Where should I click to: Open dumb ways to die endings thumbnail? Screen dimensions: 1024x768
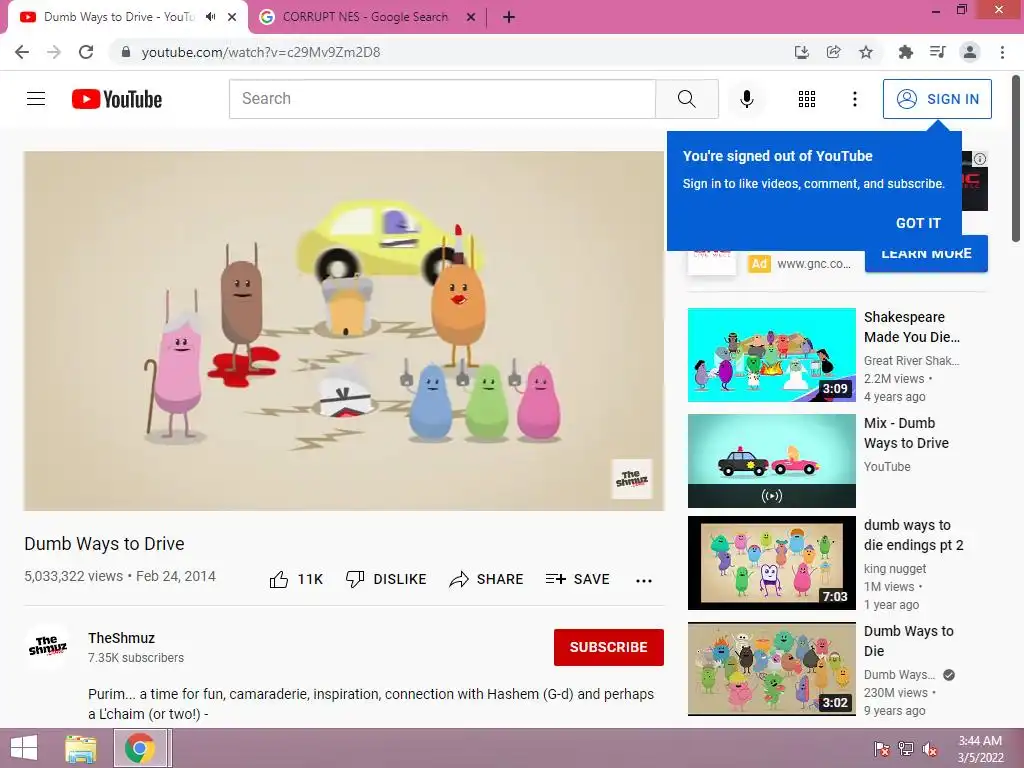[771, 562]
